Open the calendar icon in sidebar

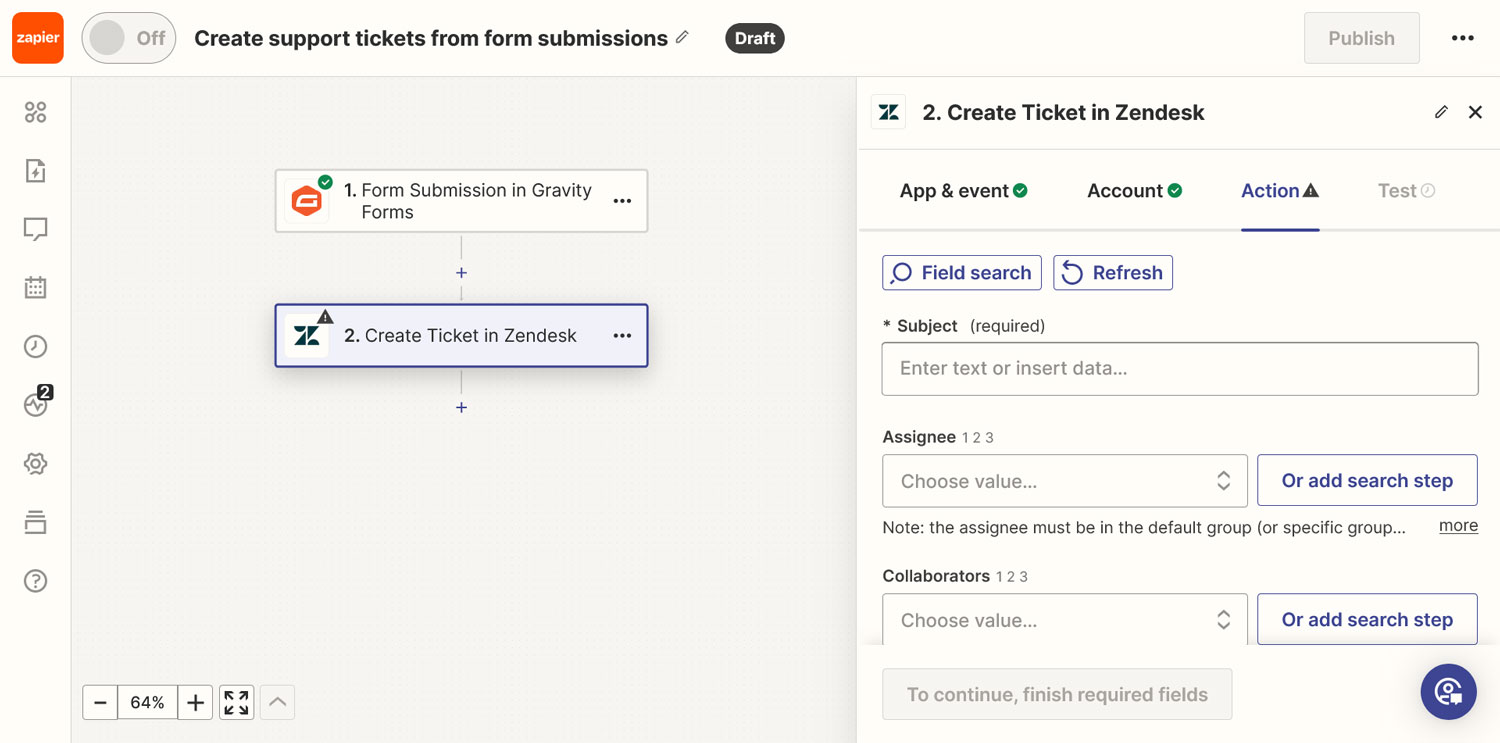[x=35, y=288]
